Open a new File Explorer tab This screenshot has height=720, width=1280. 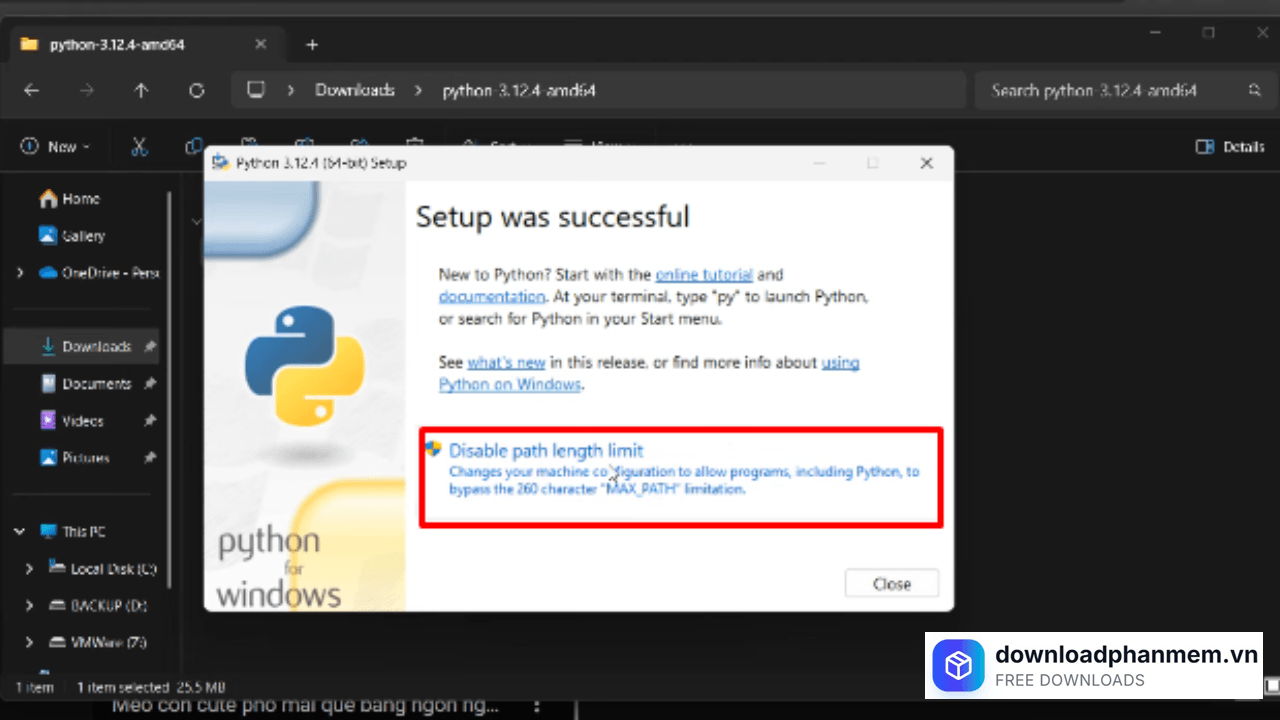point(312,45)
